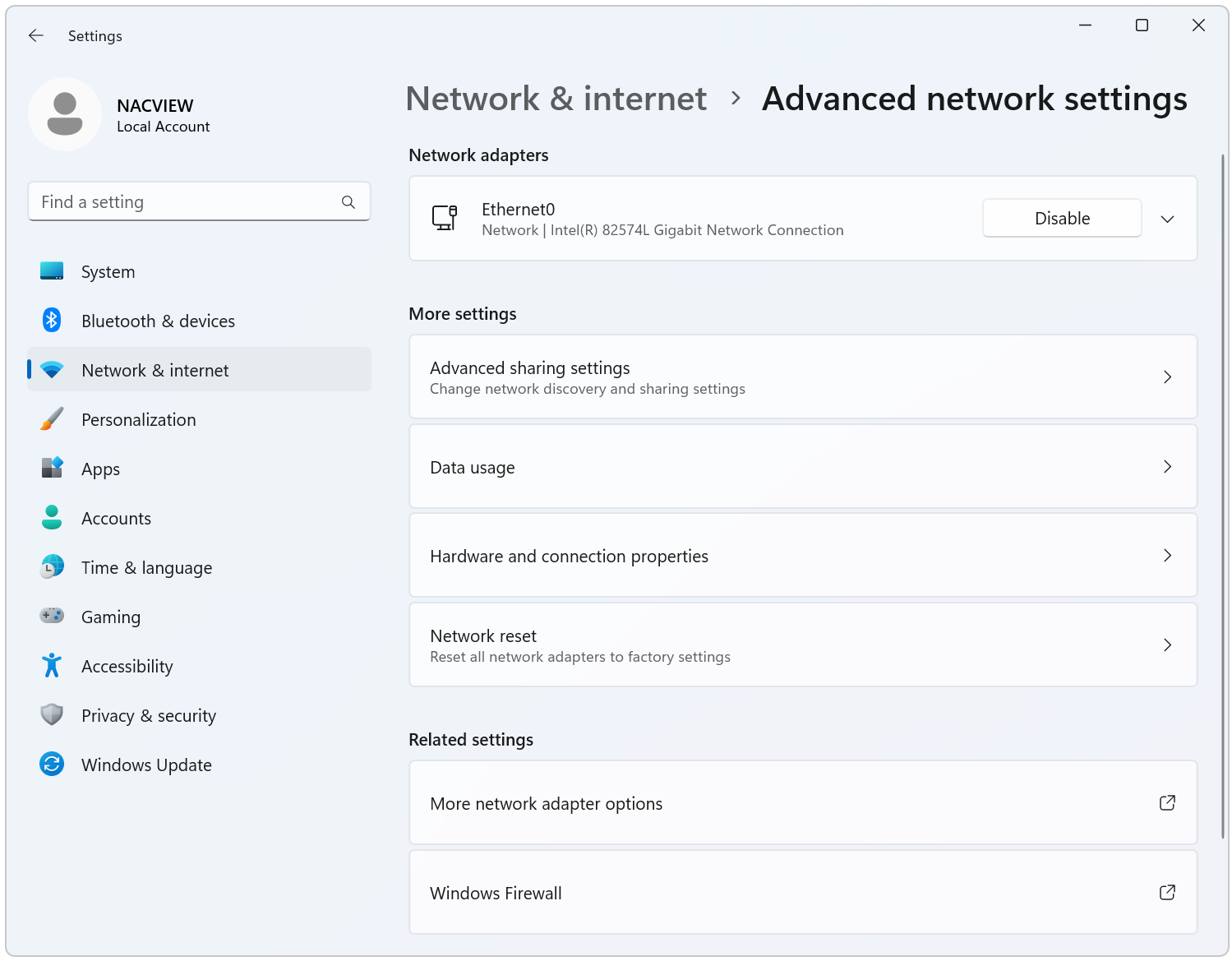Go back to Network & internet breadcrumb
Image resolution: width=1232 pixels, height=961 pixels.
pos(556,99)
